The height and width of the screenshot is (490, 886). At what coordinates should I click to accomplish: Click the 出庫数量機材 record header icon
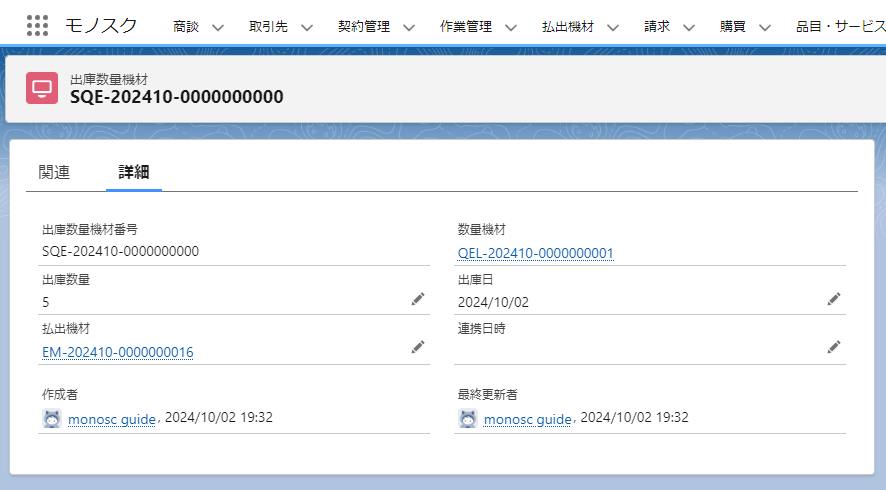[42, 88]
